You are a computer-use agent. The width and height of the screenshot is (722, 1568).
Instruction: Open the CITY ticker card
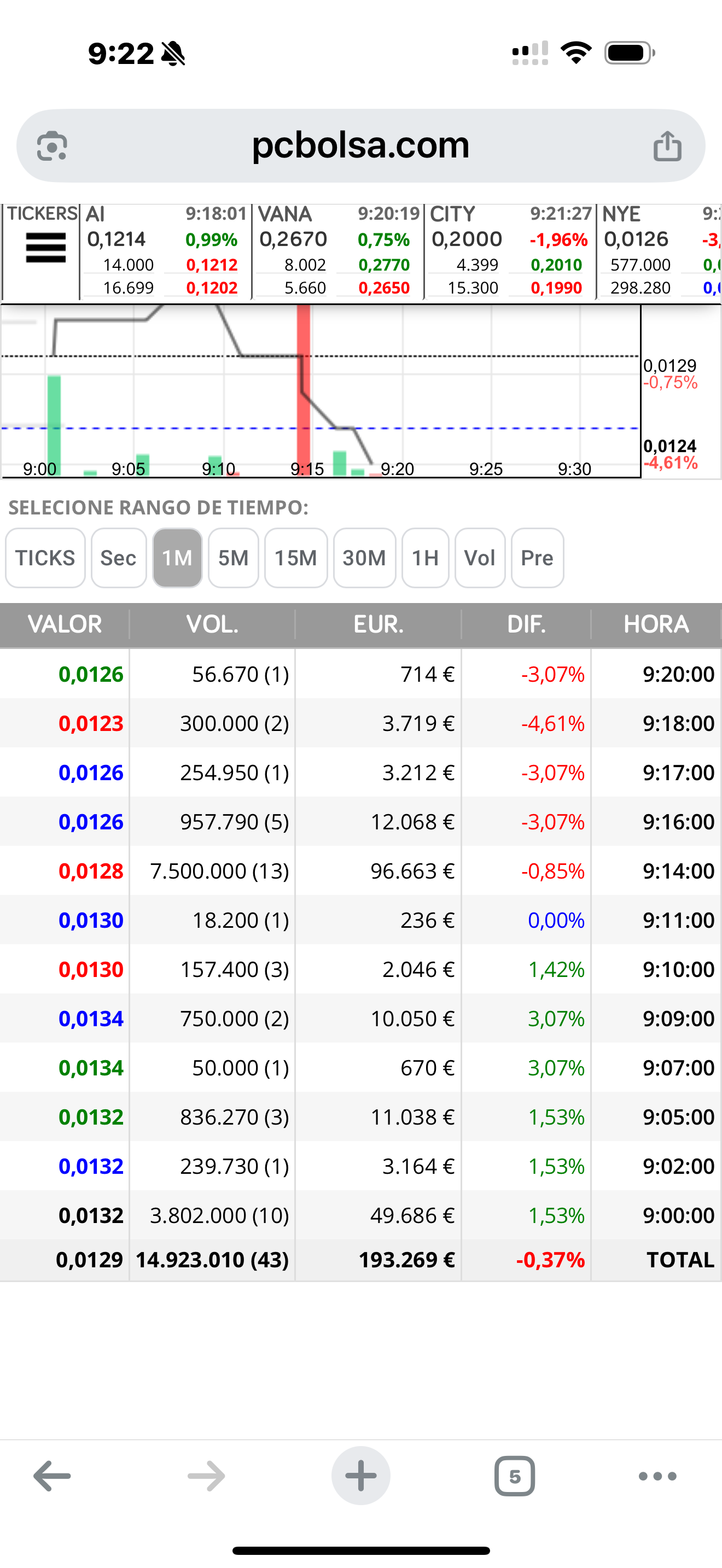pos(510,251)
